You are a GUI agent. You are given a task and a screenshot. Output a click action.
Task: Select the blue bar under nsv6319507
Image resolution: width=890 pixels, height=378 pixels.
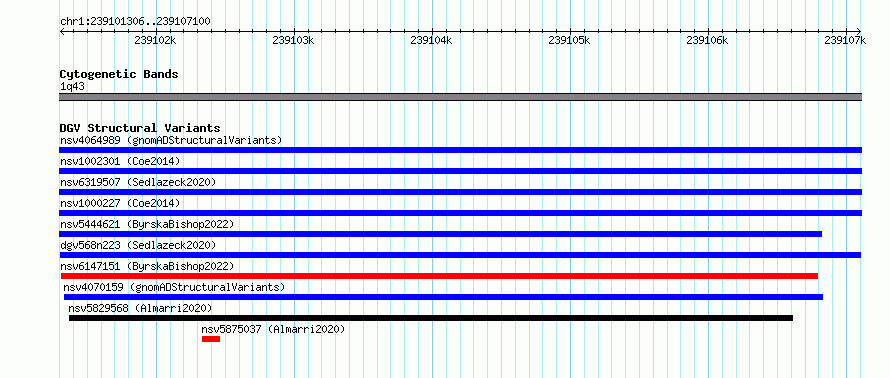(x=460, y=192)
